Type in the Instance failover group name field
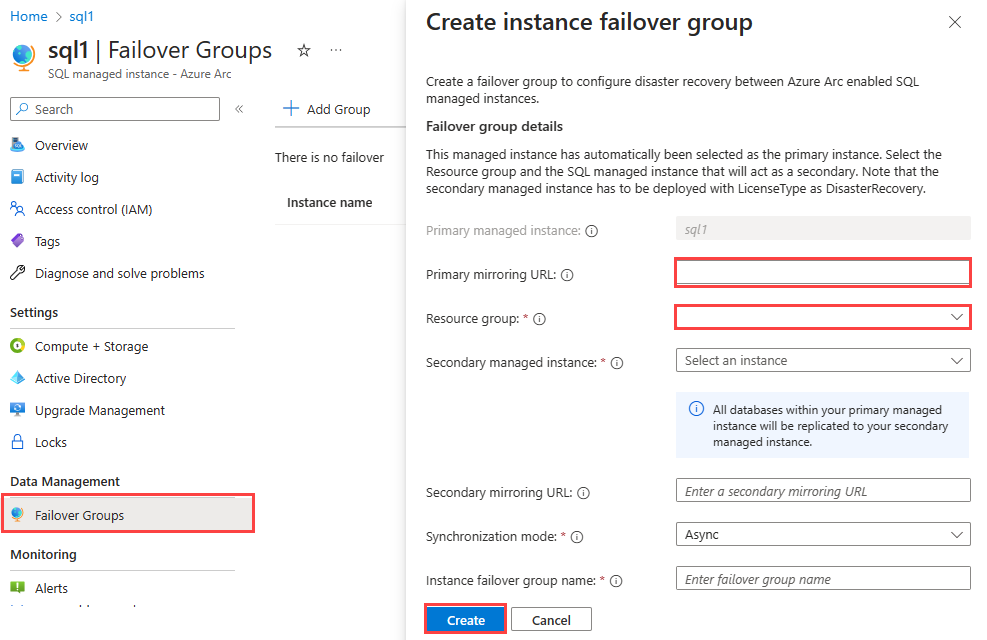Image resolution: width=987 pixels, height=640 pixels. [x=822, y=578]
